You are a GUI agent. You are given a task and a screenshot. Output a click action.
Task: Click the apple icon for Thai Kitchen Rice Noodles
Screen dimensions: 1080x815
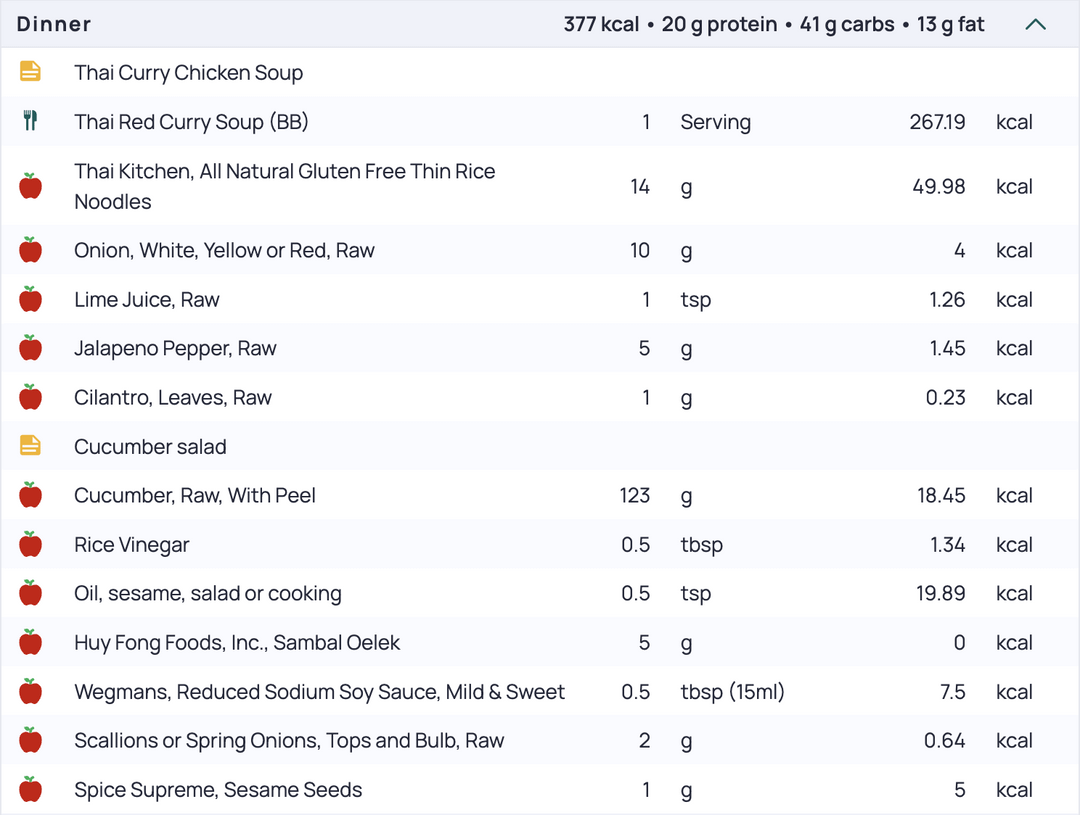click(30, 186)
